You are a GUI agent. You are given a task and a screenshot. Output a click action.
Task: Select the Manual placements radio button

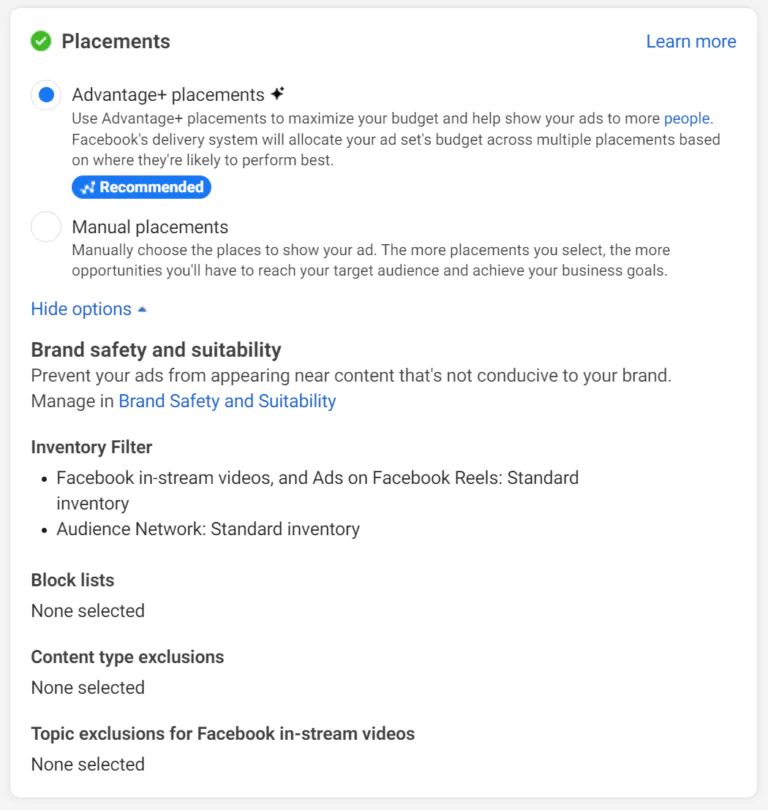[46, 227]
